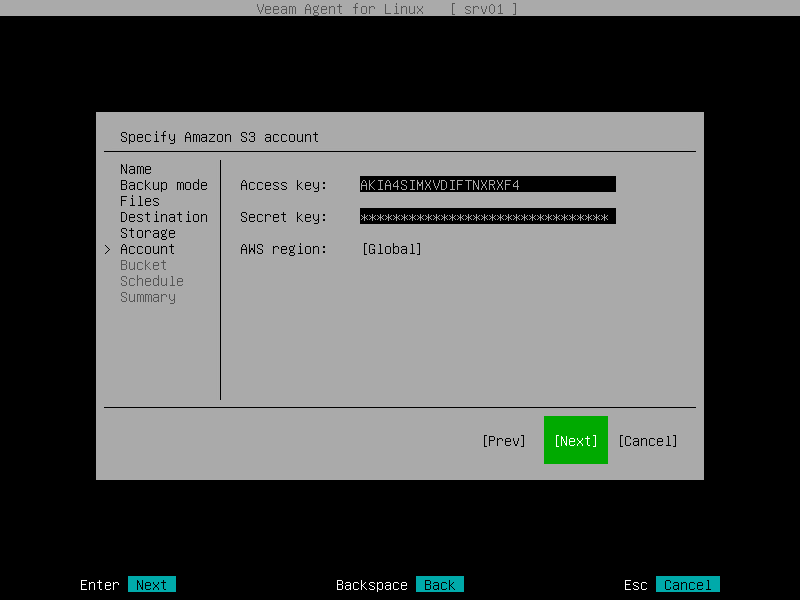Select the Files wizard step

[140, 201]
